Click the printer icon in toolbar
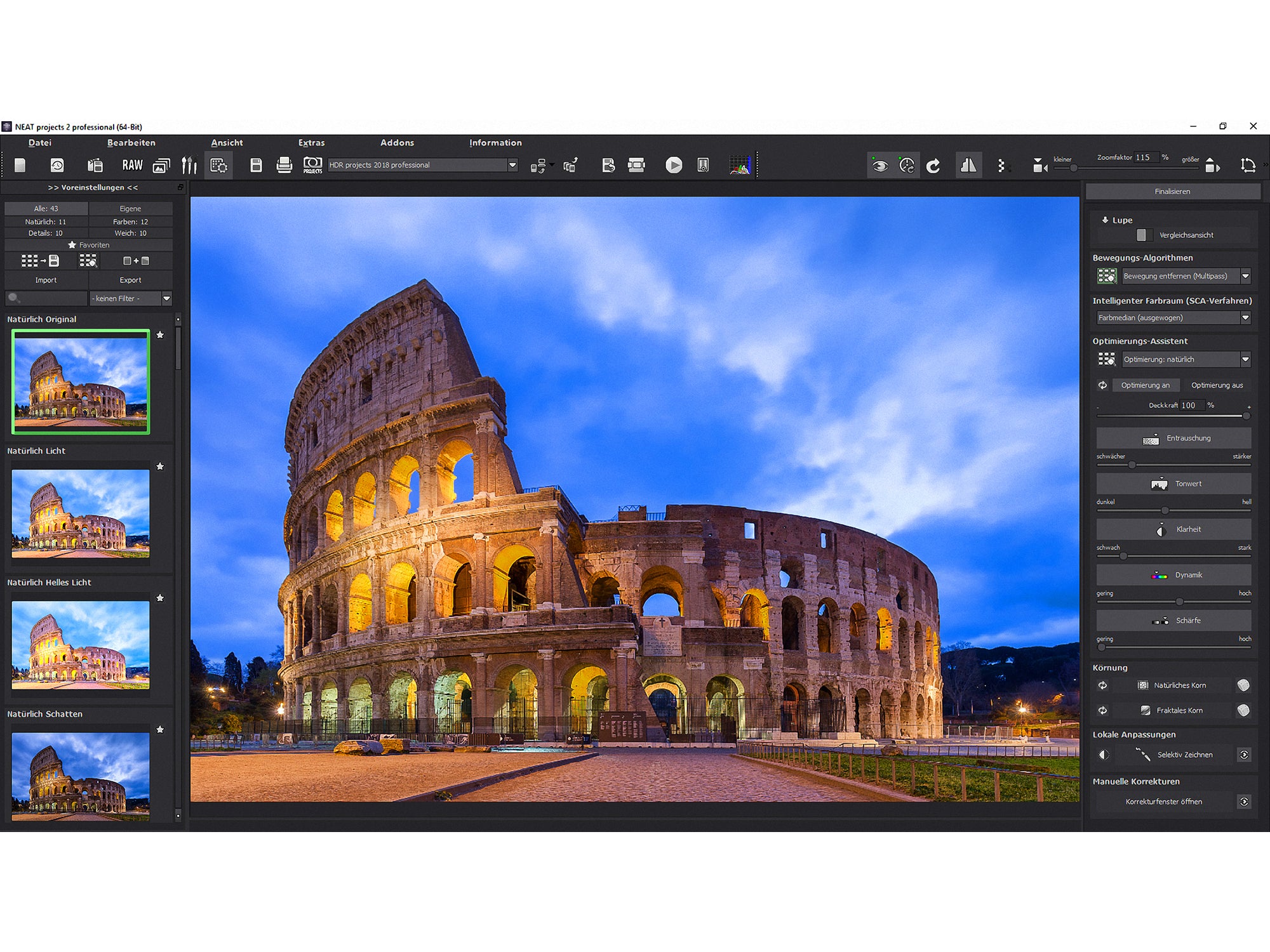Viewport: 1270px width, 952px height. click(284, 166)
